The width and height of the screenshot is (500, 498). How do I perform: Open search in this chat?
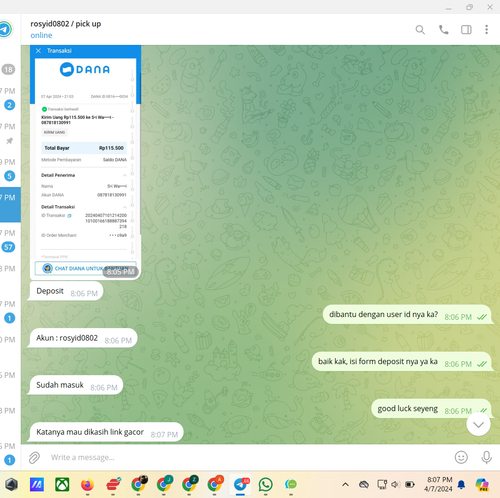pos(420,30)
